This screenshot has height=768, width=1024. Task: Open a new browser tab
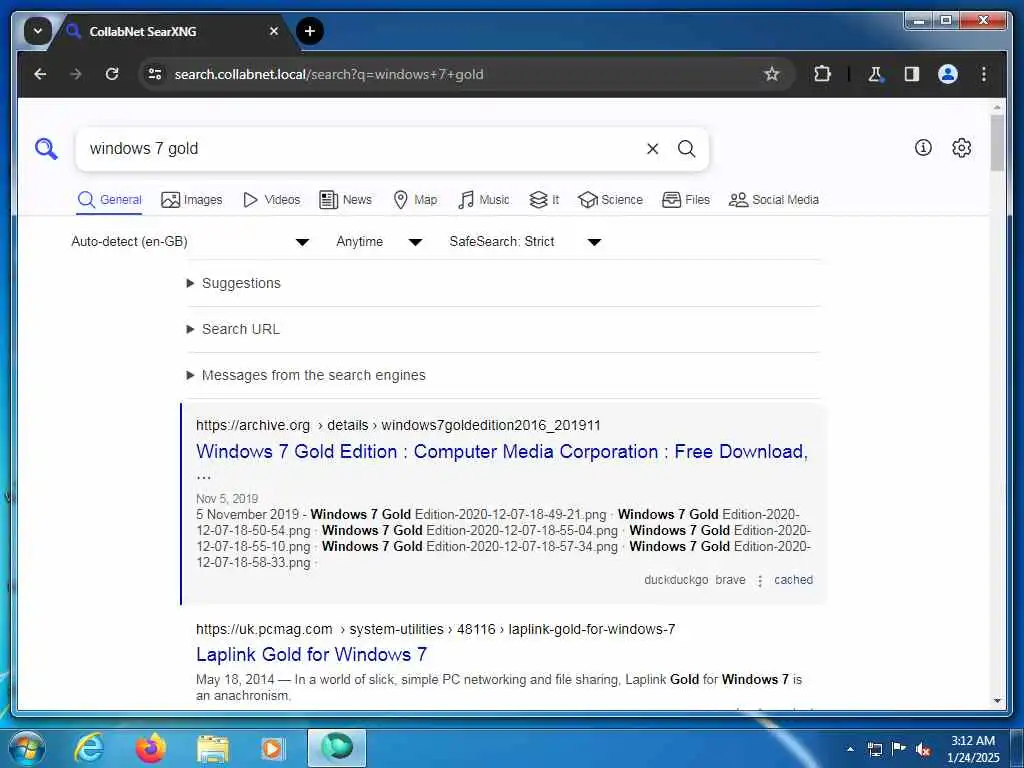click(310, 31)
